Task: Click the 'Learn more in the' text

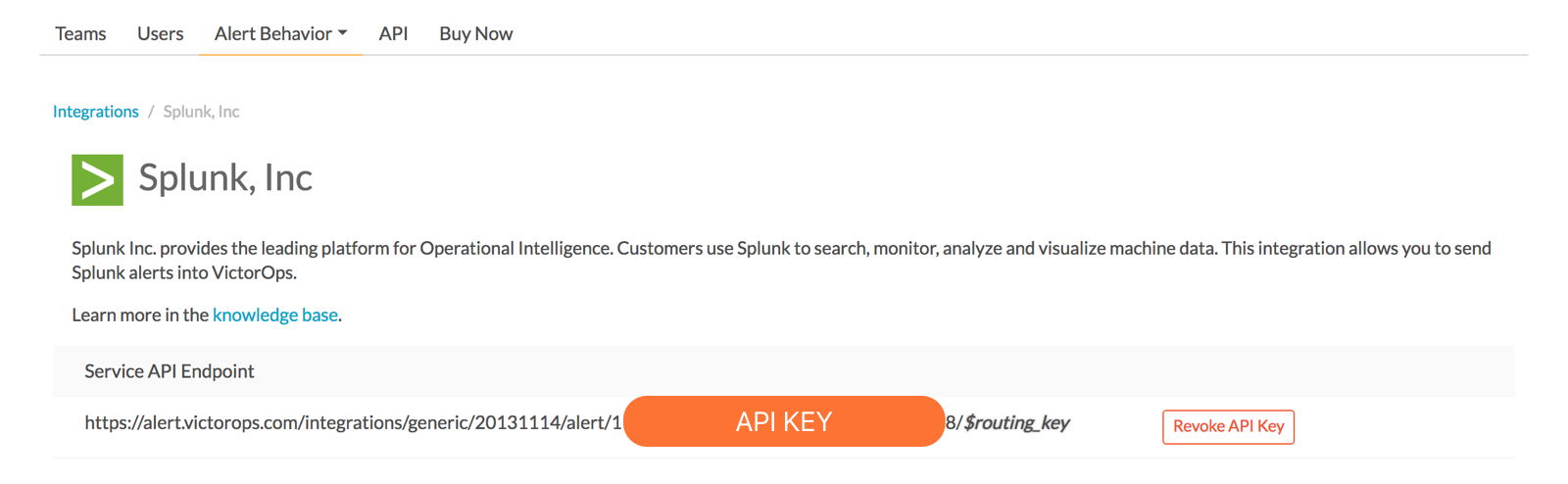Action: pyautogui.click(x=140, y=315)
